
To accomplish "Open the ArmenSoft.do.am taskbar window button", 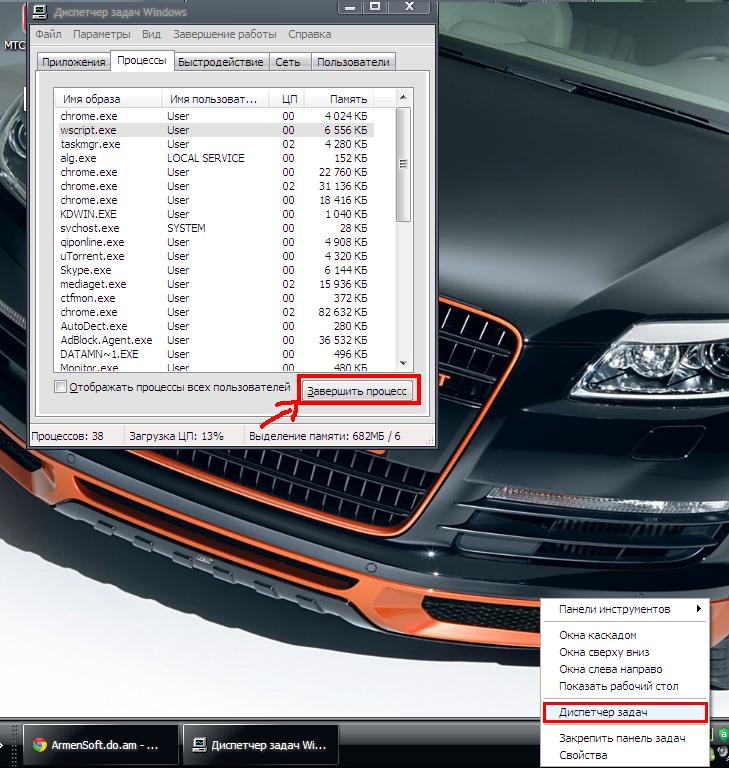I will 100,745.
